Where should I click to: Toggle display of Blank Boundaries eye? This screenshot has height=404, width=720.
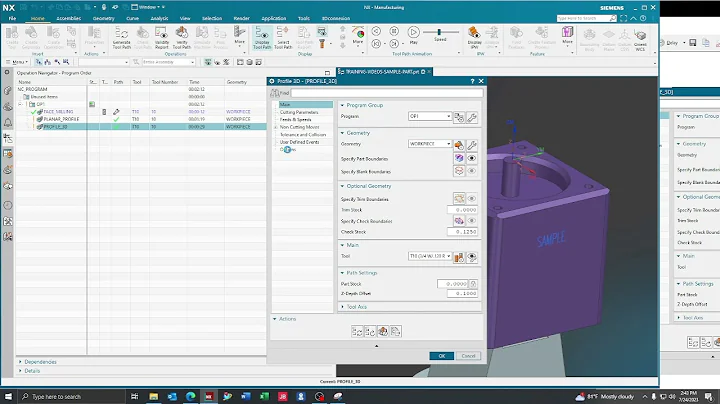click(x=472, y=171)
